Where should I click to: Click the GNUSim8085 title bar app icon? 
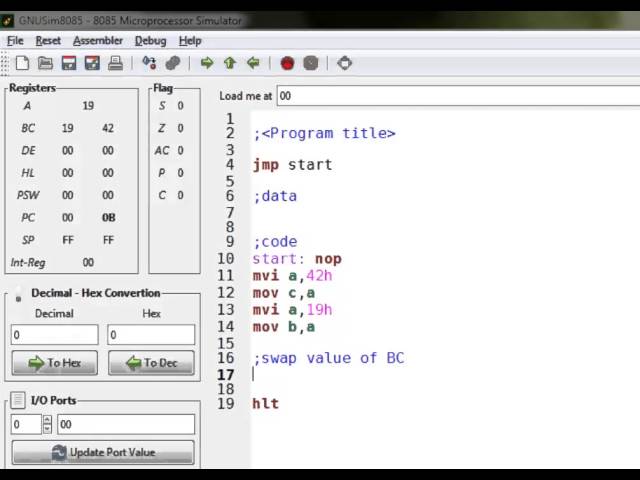[7, 21]
